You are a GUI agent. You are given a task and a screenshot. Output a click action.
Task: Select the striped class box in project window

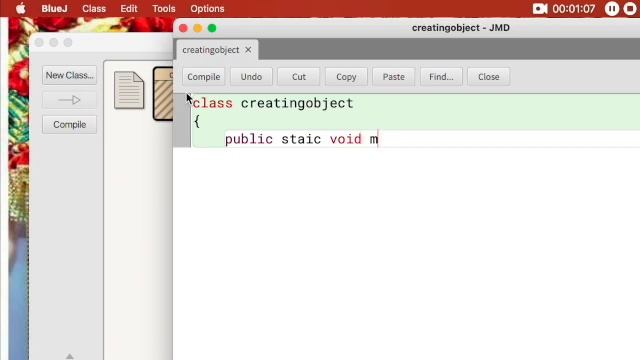(163, 94)
